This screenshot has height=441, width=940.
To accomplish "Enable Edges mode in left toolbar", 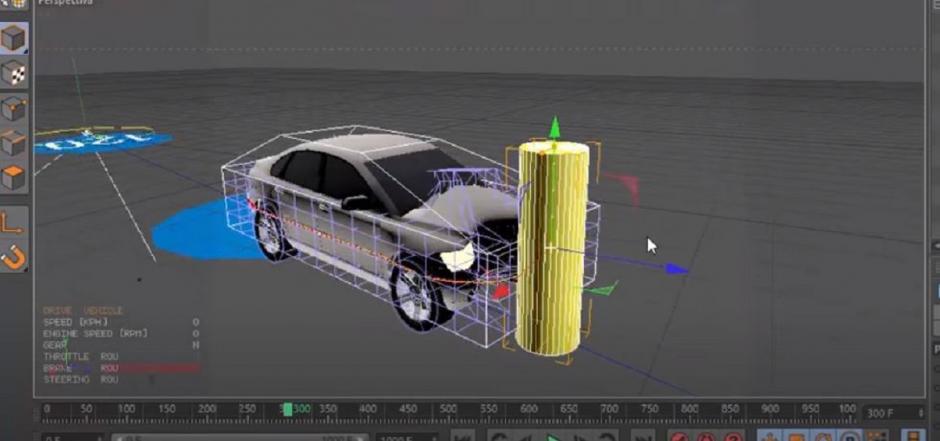I will click(13, 143).
